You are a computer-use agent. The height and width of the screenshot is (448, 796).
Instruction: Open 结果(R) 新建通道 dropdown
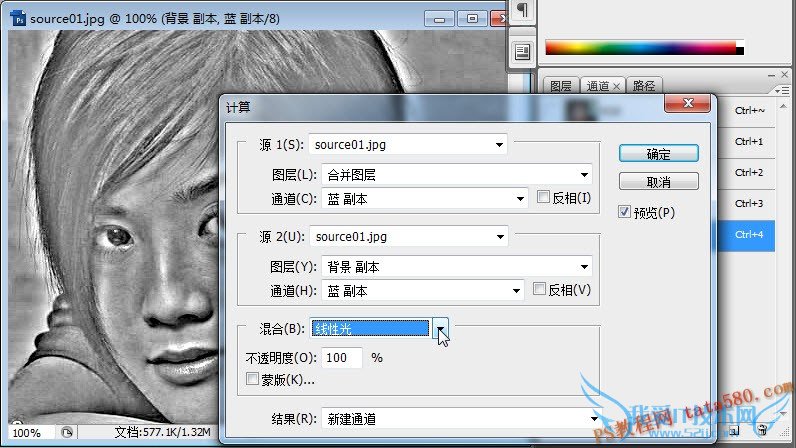coord(462,419)
